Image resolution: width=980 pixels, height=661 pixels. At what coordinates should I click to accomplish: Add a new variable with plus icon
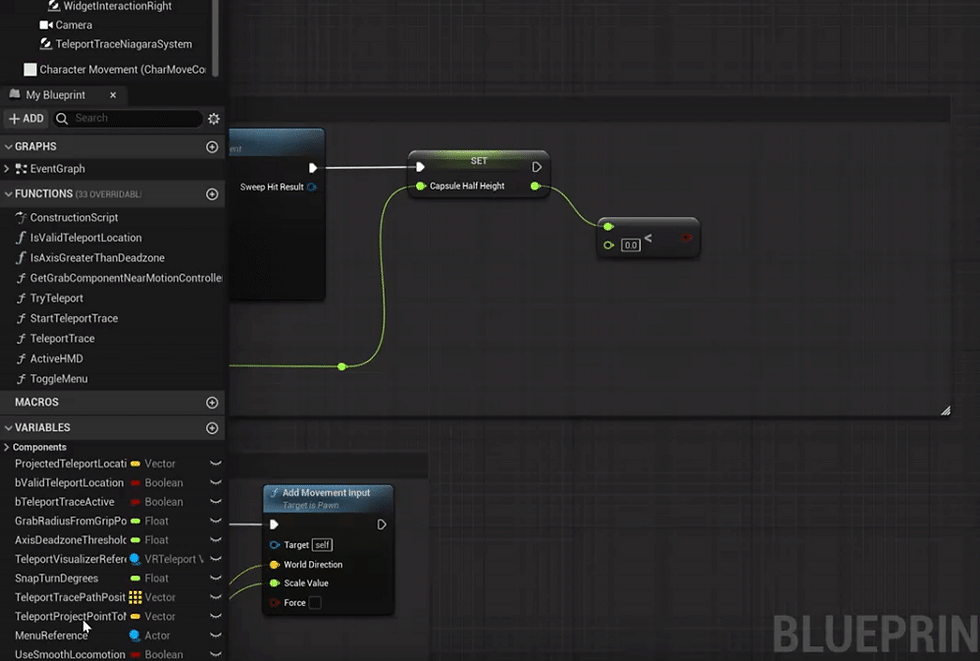[x=212, y=428]
